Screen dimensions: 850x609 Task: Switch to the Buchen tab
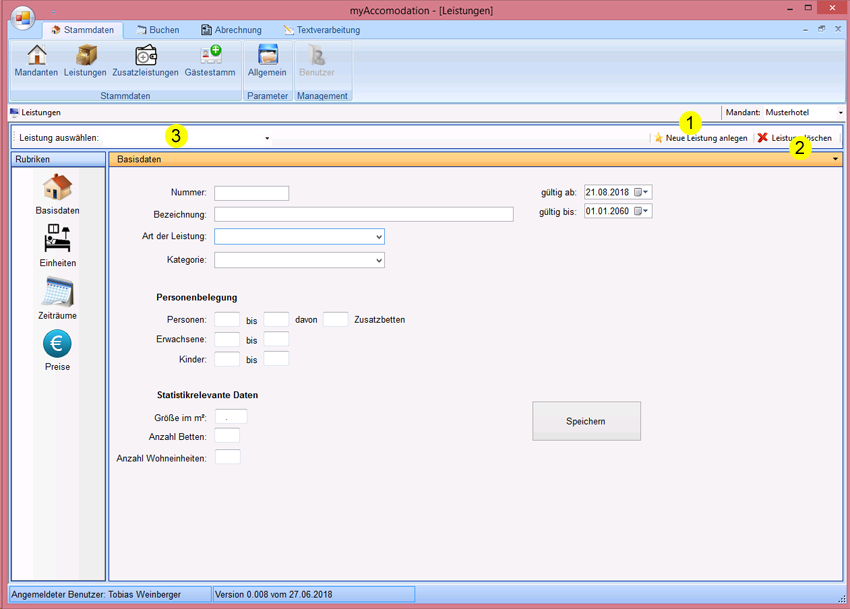tap(157, 30)
